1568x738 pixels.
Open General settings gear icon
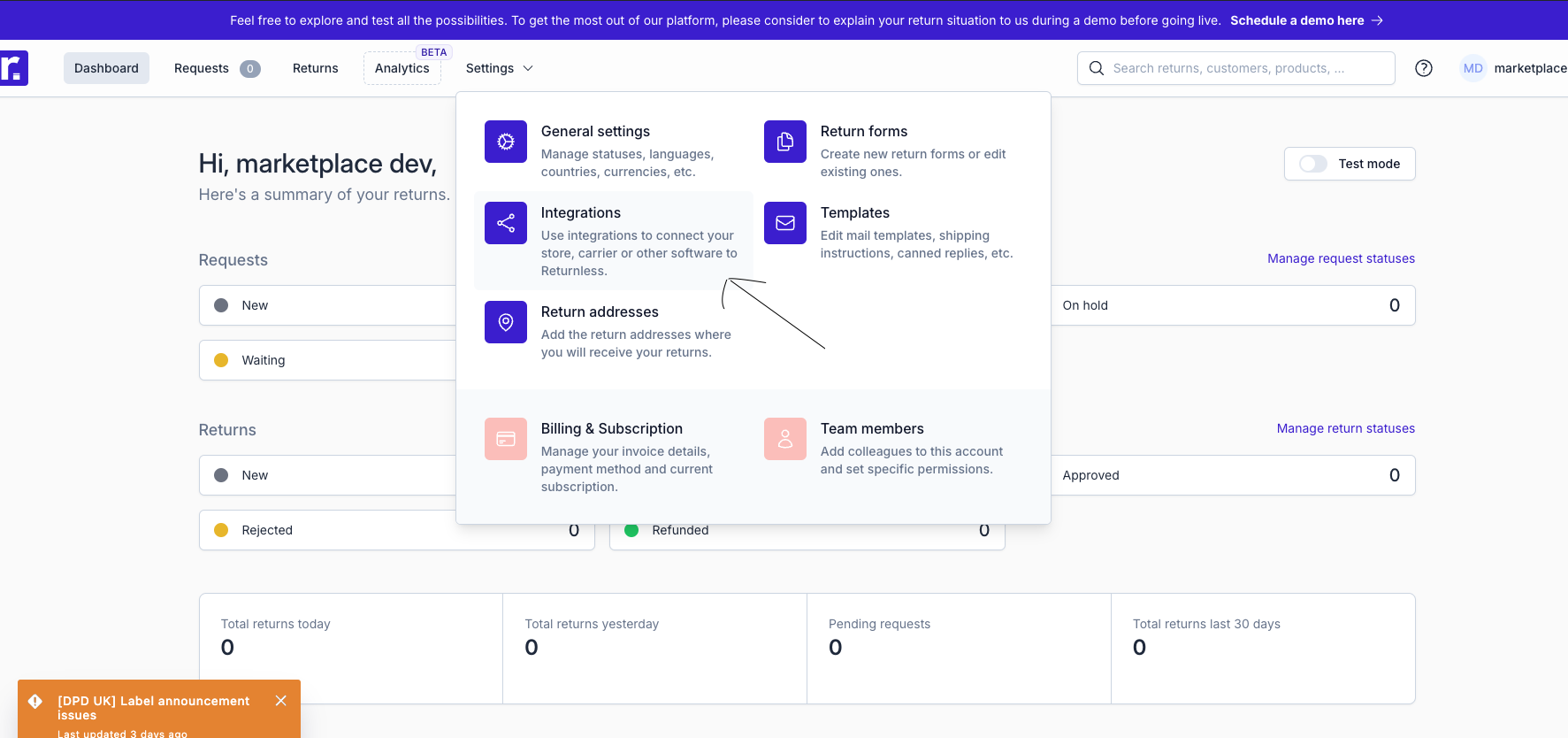[505, 142]
